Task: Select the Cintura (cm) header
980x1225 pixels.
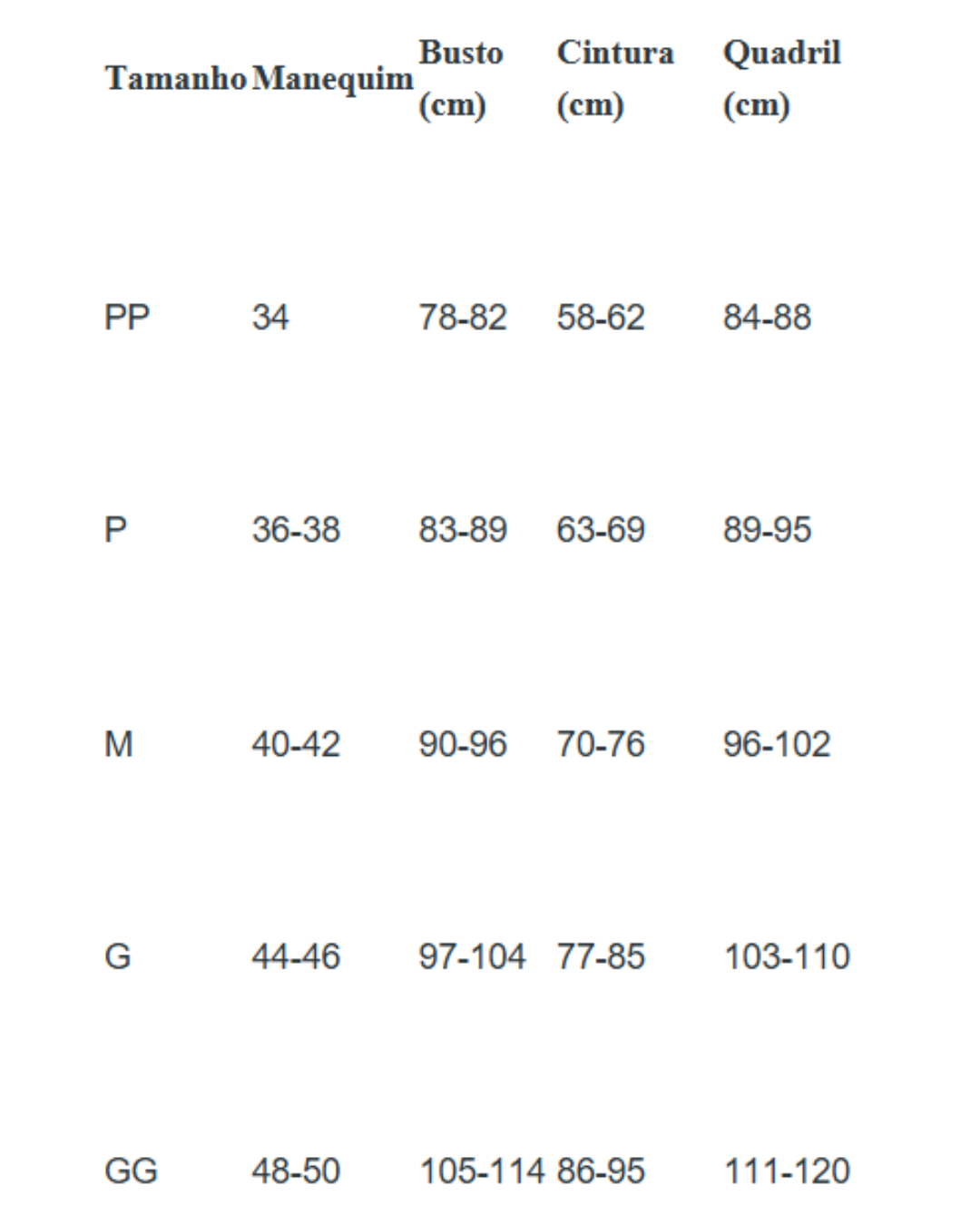Action: [x=614, y=78]
